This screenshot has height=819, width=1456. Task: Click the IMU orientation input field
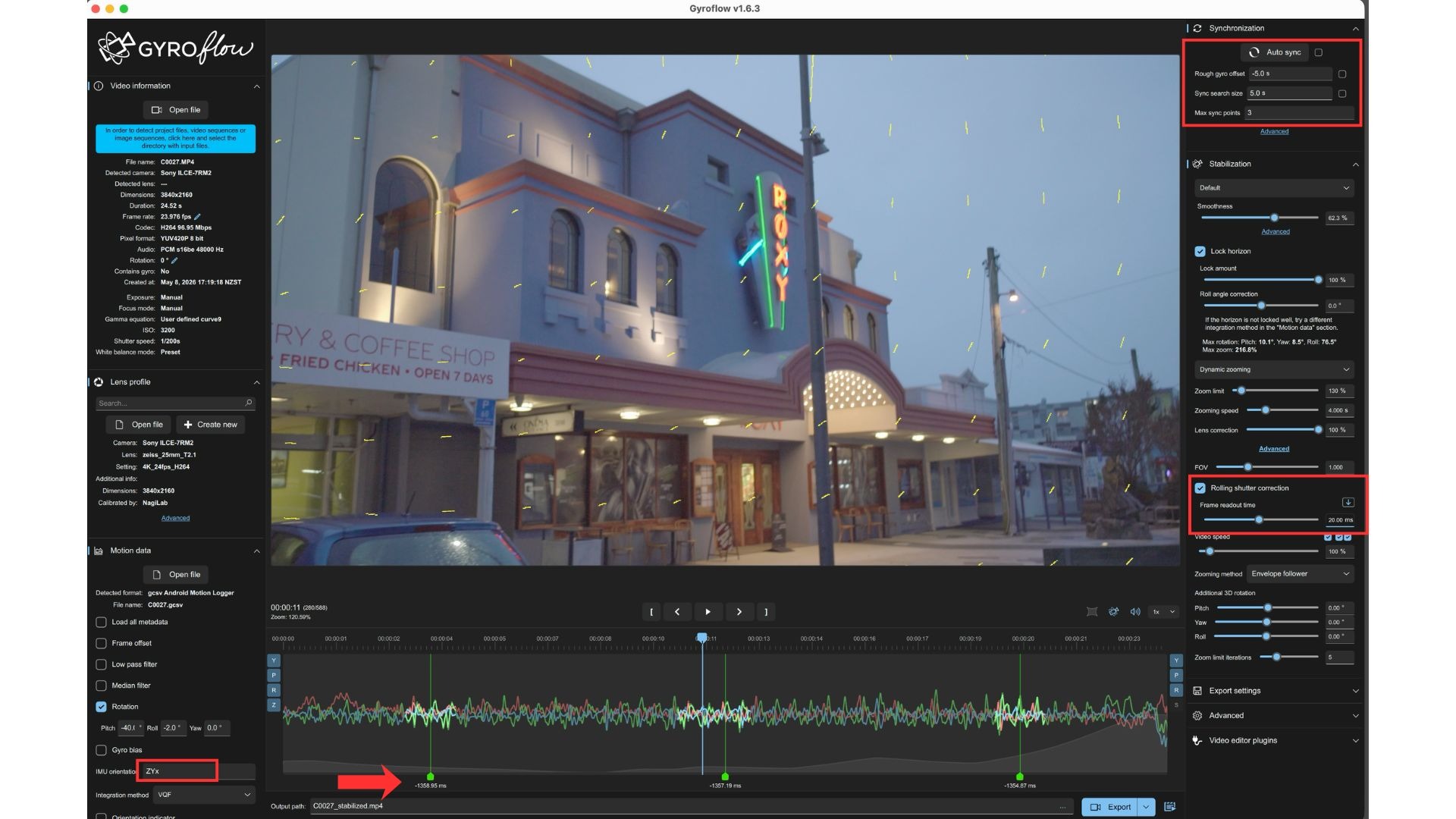(x=199, y=771)
